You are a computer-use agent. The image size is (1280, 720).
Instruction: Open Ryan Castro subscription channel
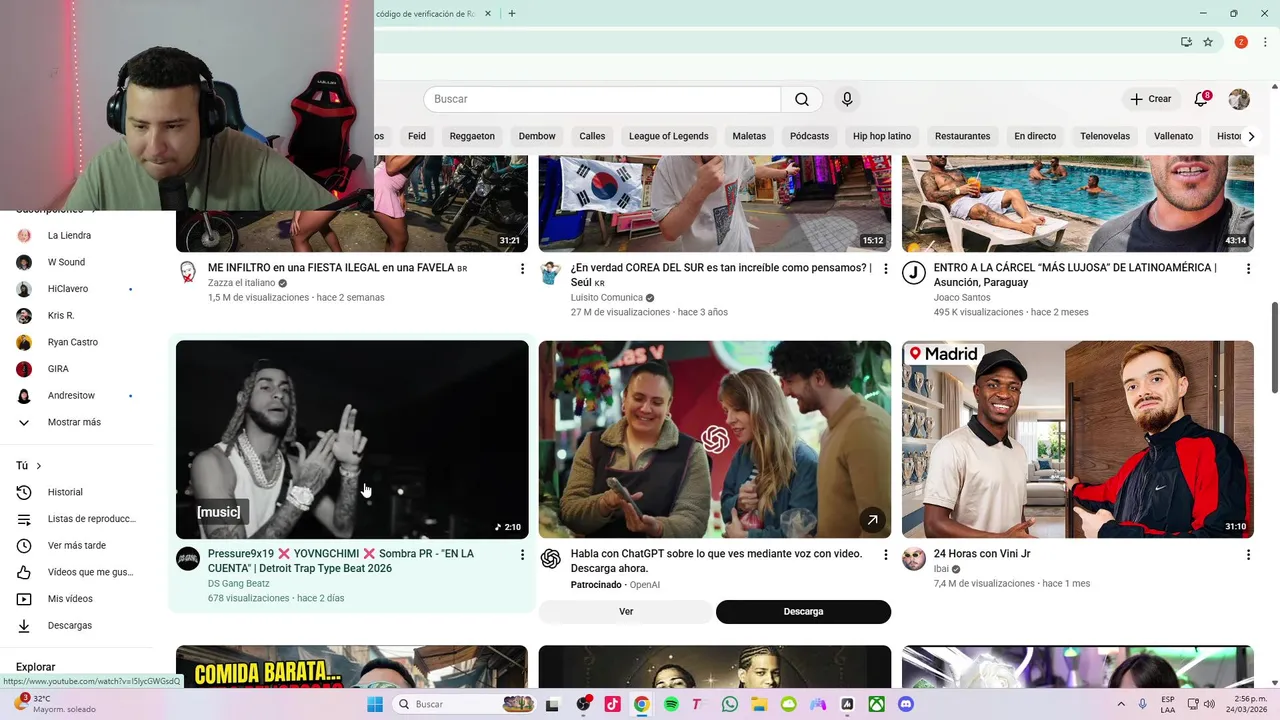(75, 342)
